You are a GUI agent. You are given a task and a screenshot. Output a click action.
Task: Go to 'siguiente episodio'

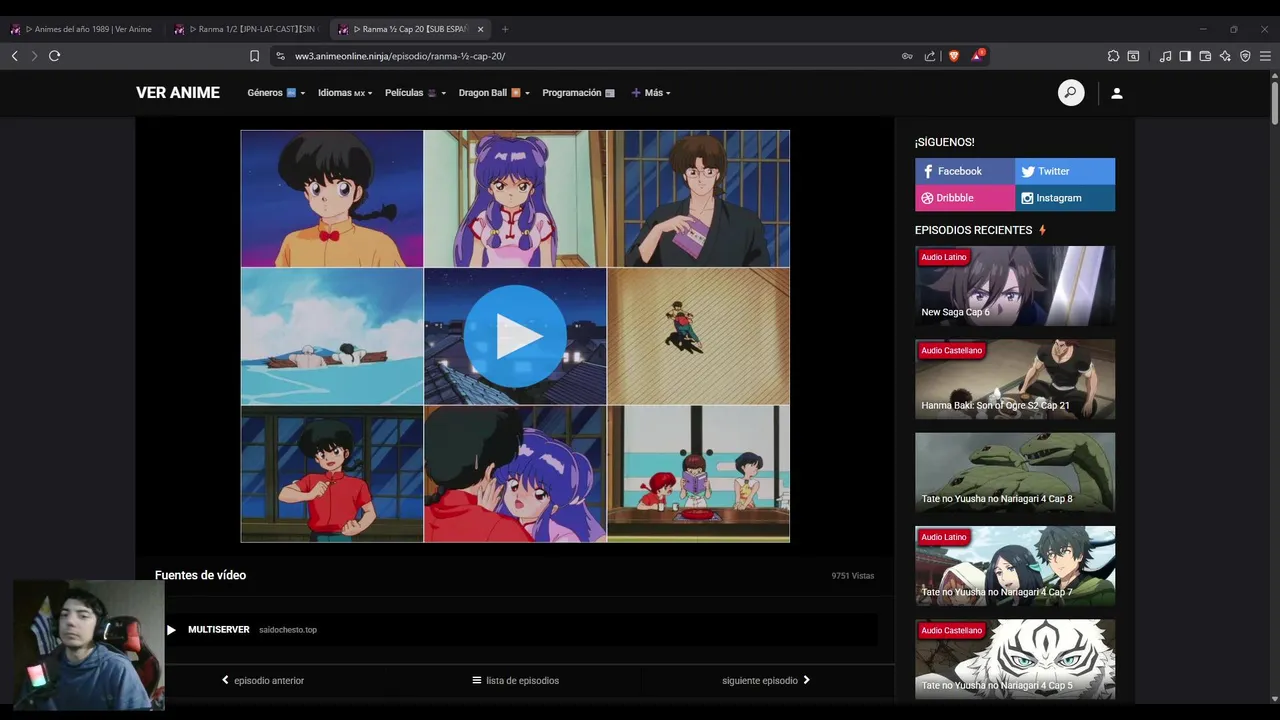click(x=766, y=681)
